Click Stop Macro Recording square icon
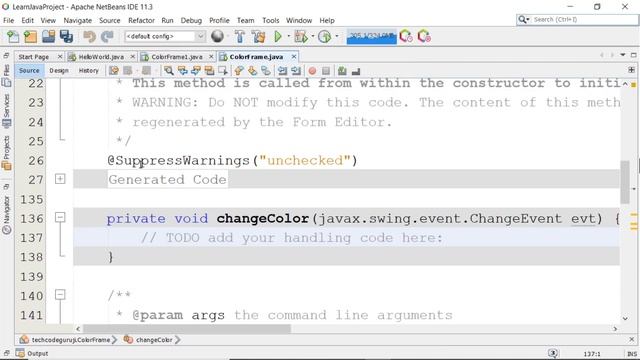This screenshot has height=360, width=640. pyautogui.click(x=326, y=71)
